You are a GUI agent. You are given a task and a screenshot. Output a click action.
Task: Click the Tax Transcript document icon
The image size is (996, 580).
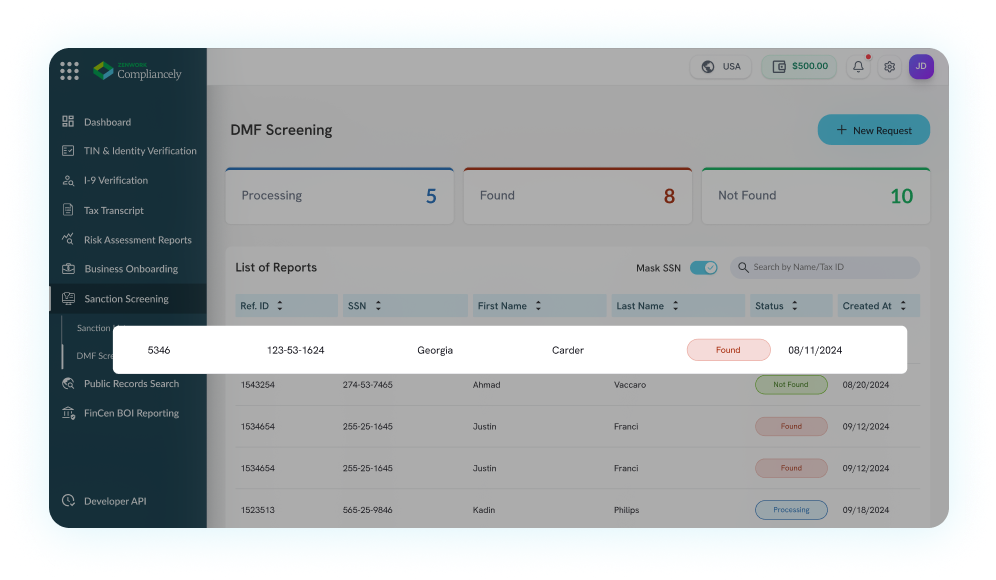[68, 210]
